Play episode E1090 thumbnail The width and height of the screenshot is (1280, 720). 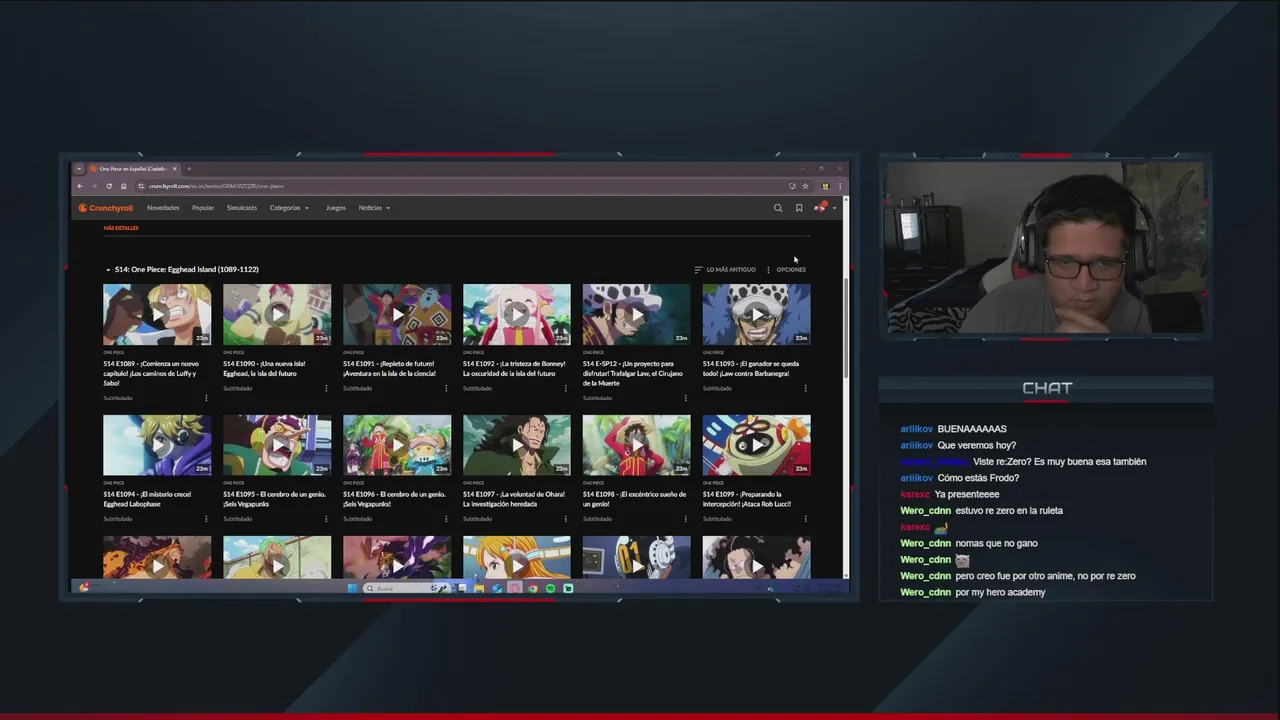click(x=277, y=314)
